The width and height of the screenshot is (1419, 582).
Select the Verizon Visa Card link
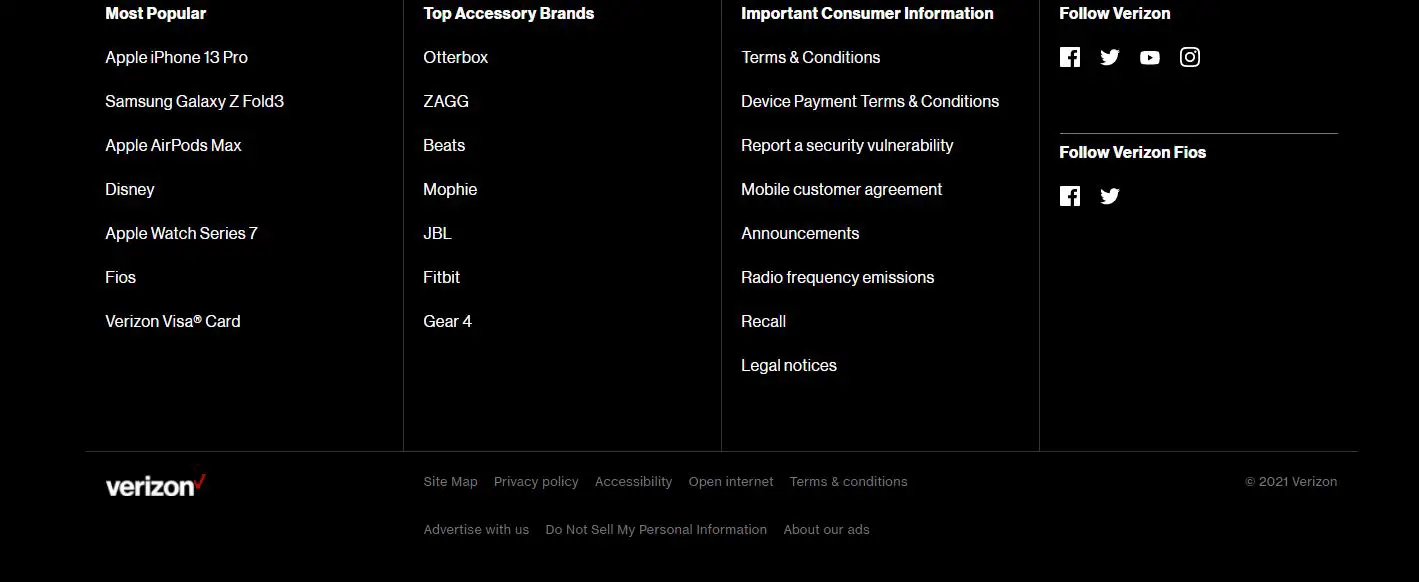click(172, 321)
